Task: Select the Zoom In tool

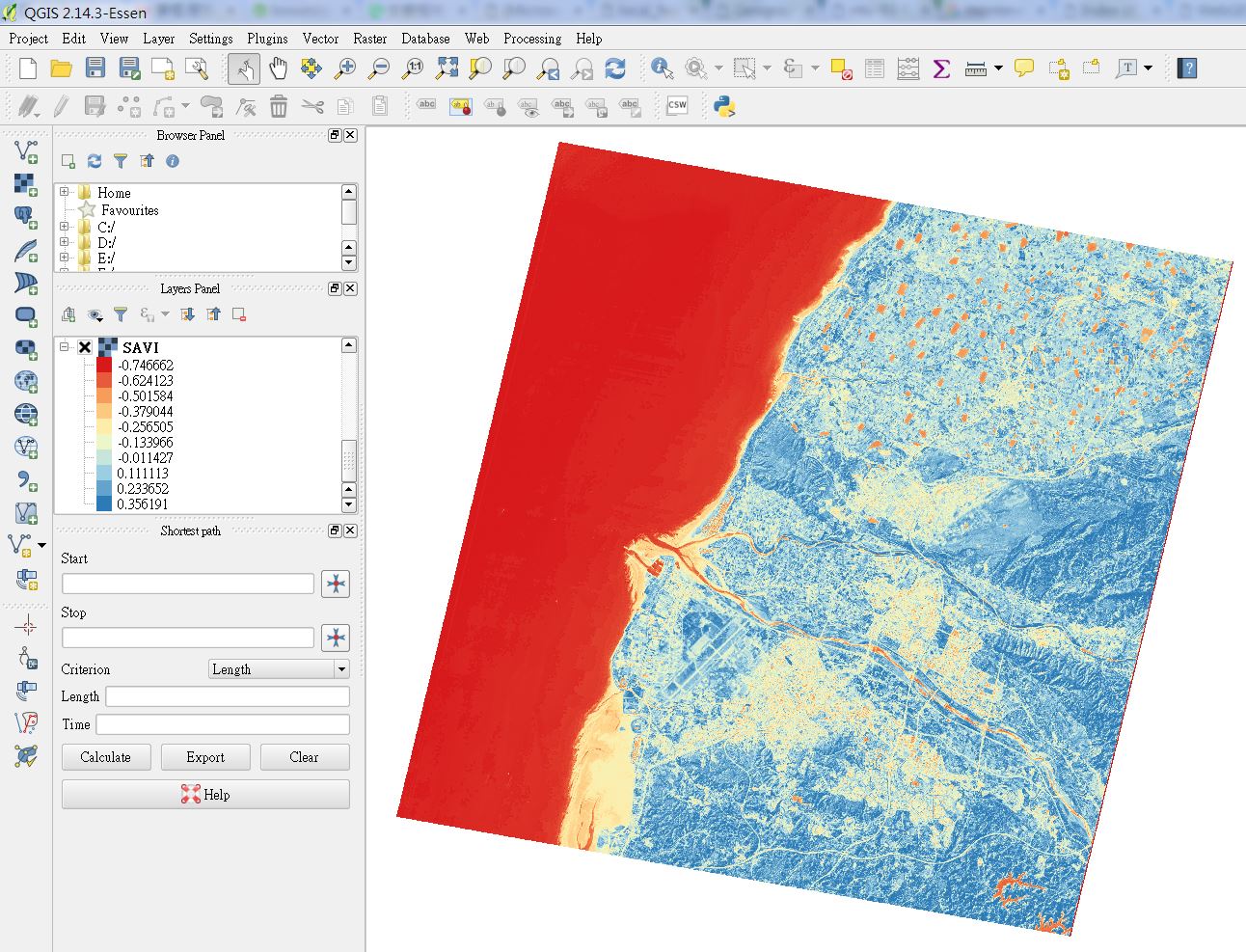Action: (344, 68)
